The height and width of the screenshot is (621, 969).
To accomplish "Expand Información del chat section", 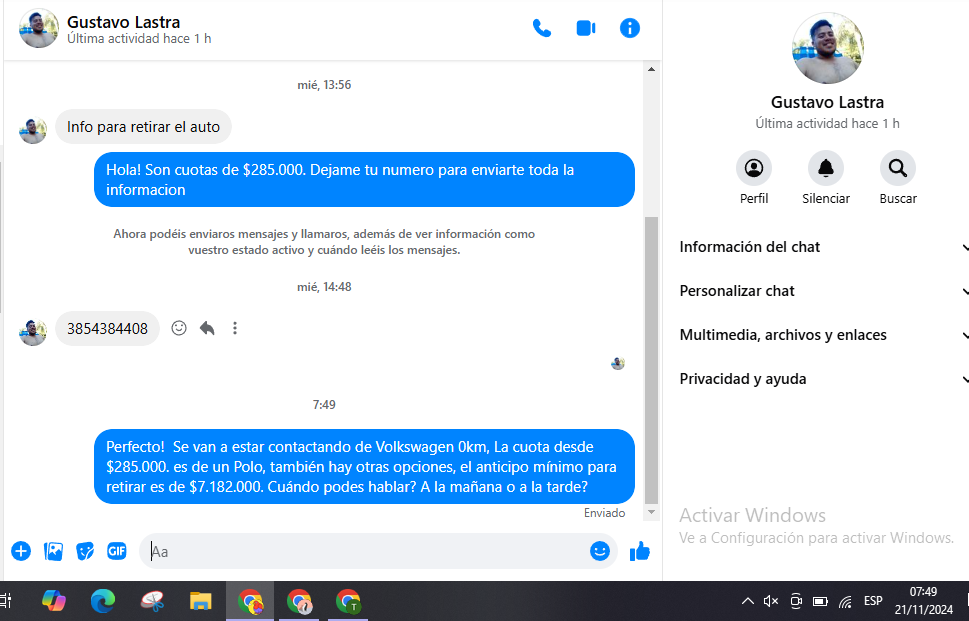I will pyautogui.click(x=820, y=247).
